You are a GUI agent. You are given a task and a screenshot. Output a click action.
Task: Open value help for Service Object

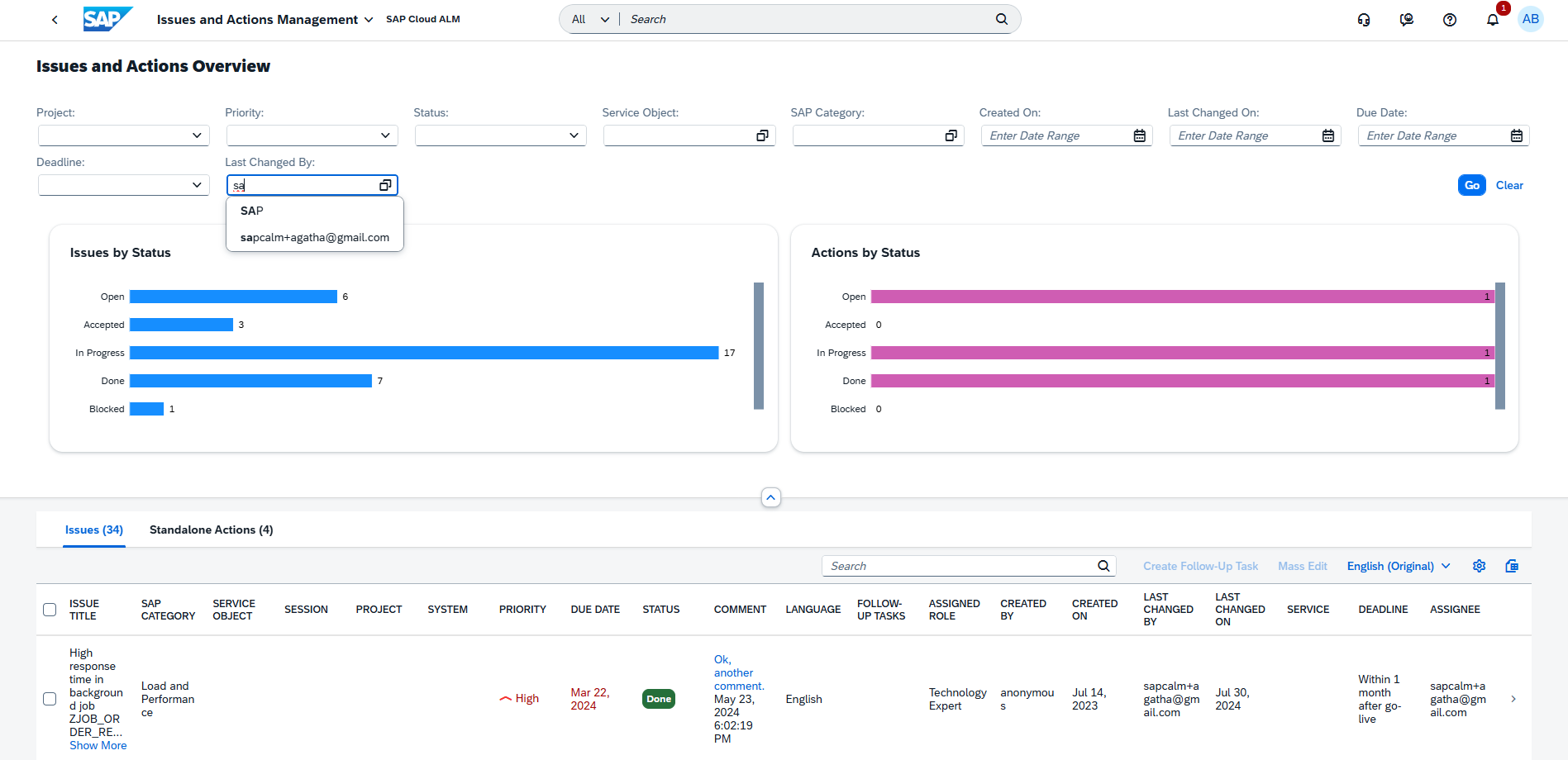point(762,135)
